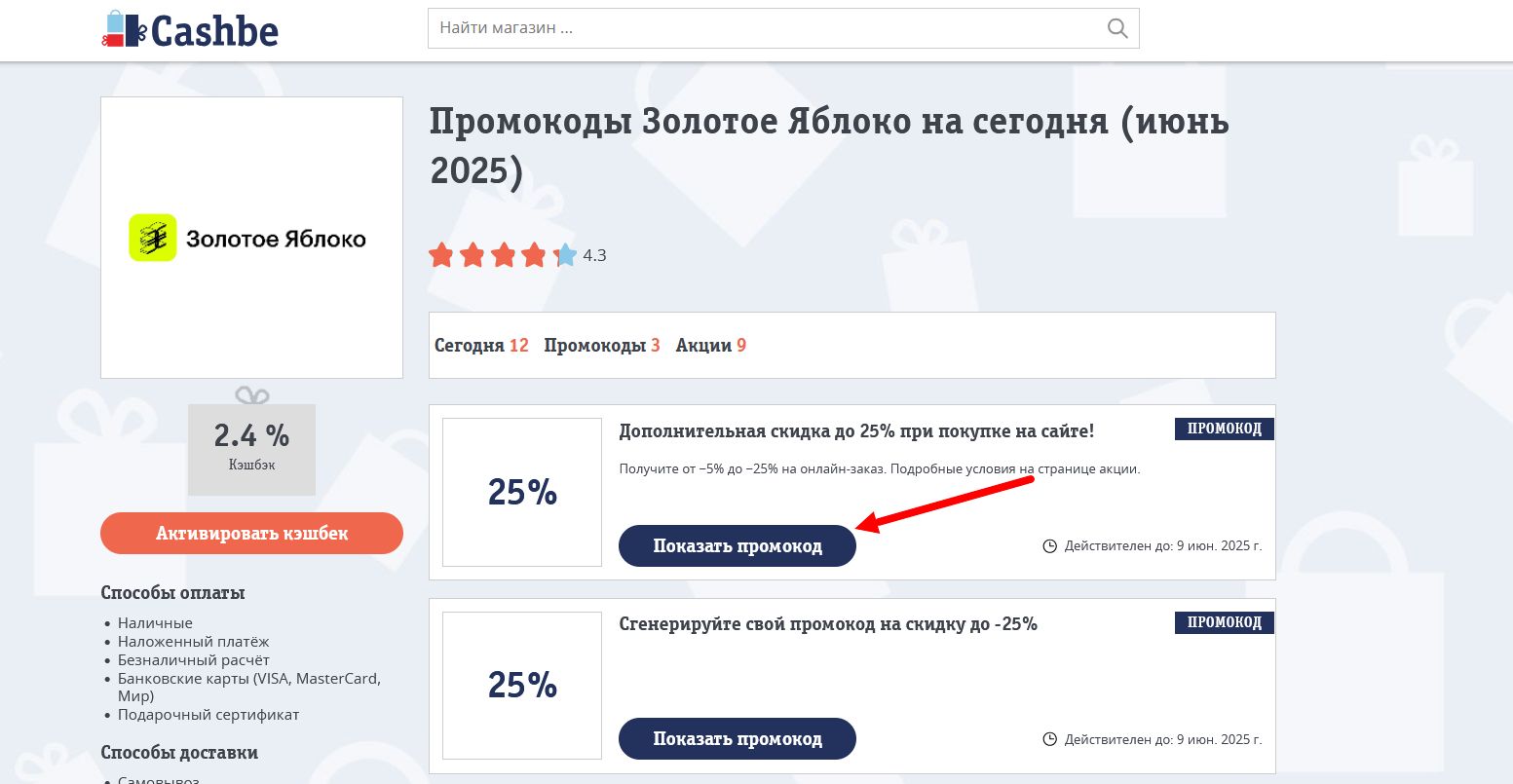1513x784 pixels.
Task: Click the 'Наличные' payment item
Action: (x=155, y=623)
